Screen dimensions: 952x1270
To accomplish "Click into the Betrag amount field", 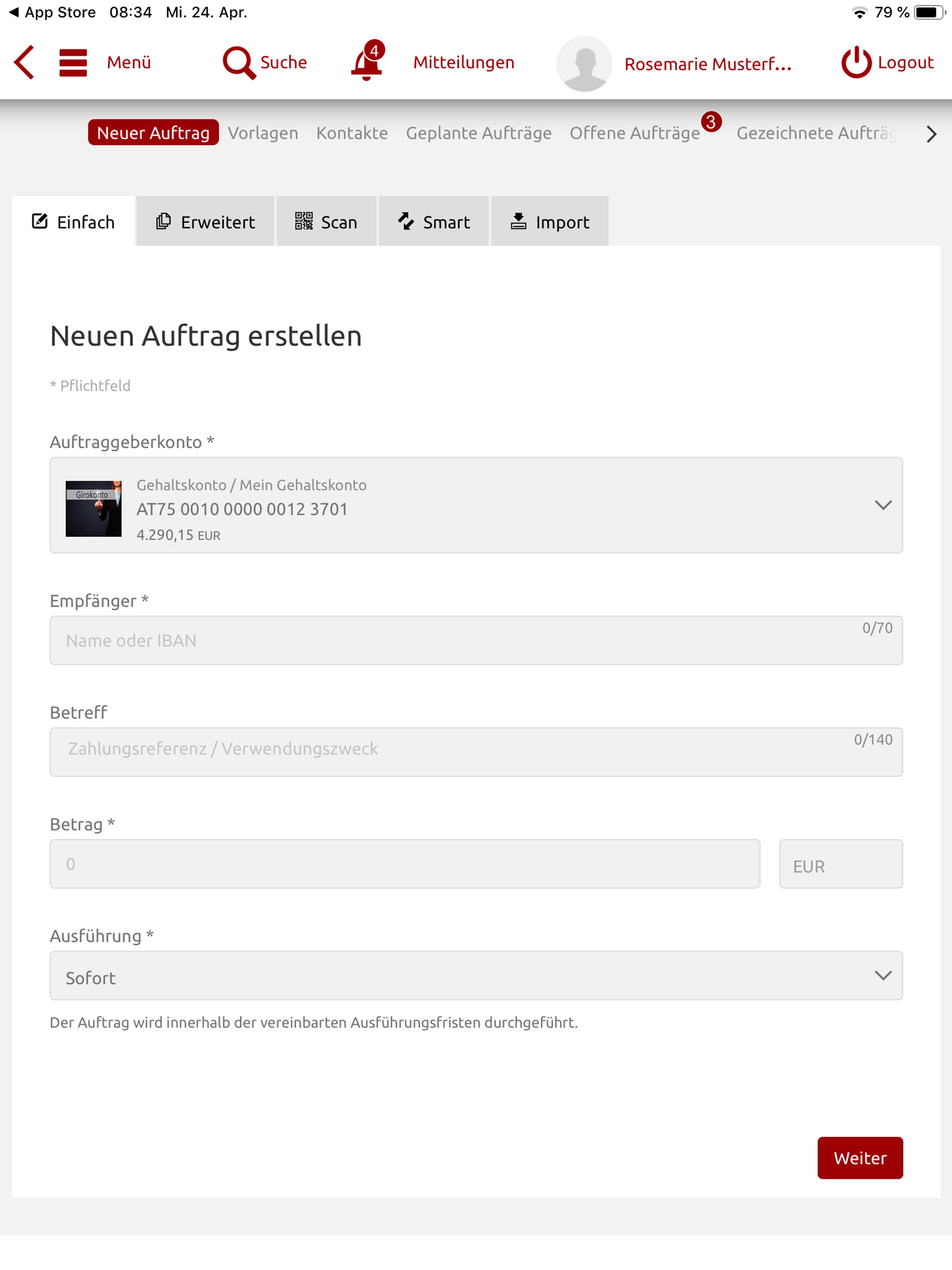I will (x=405, y=864).
